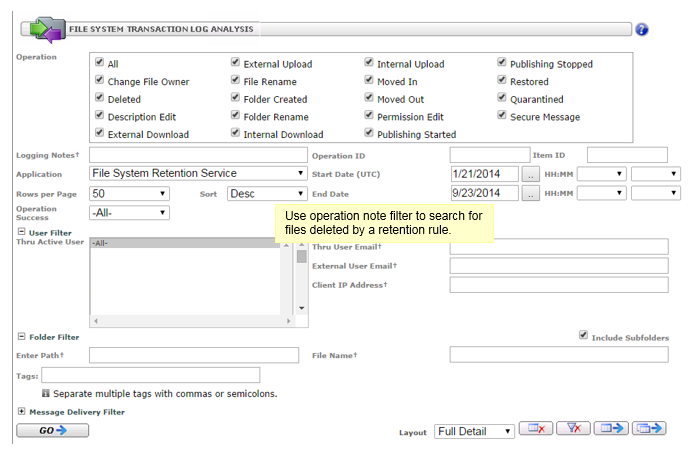Click the blue help icon
Screen dimensions: 692x450
[641, 29]
